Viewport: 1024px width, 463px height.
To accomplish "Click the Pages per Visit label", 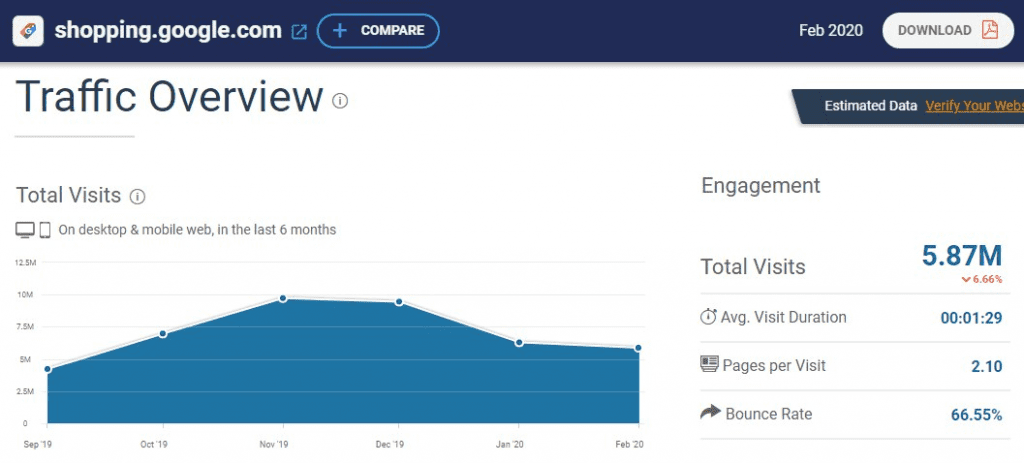I will pyautogui.click(x=774, y=365).
